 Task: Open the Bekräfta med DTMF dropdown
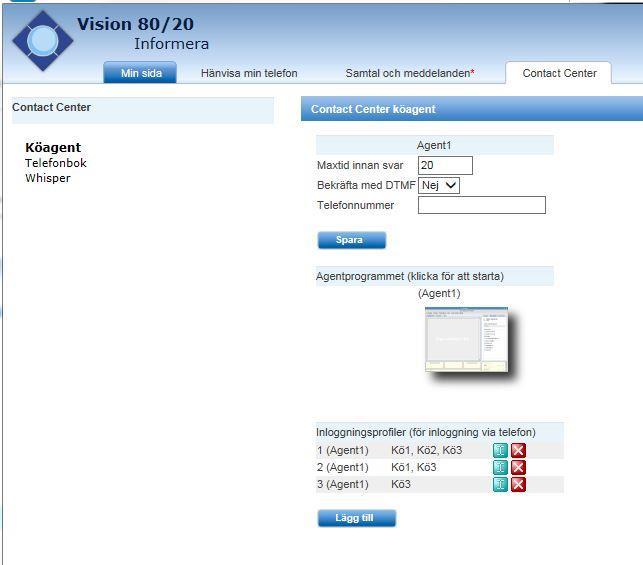point(439,185)
